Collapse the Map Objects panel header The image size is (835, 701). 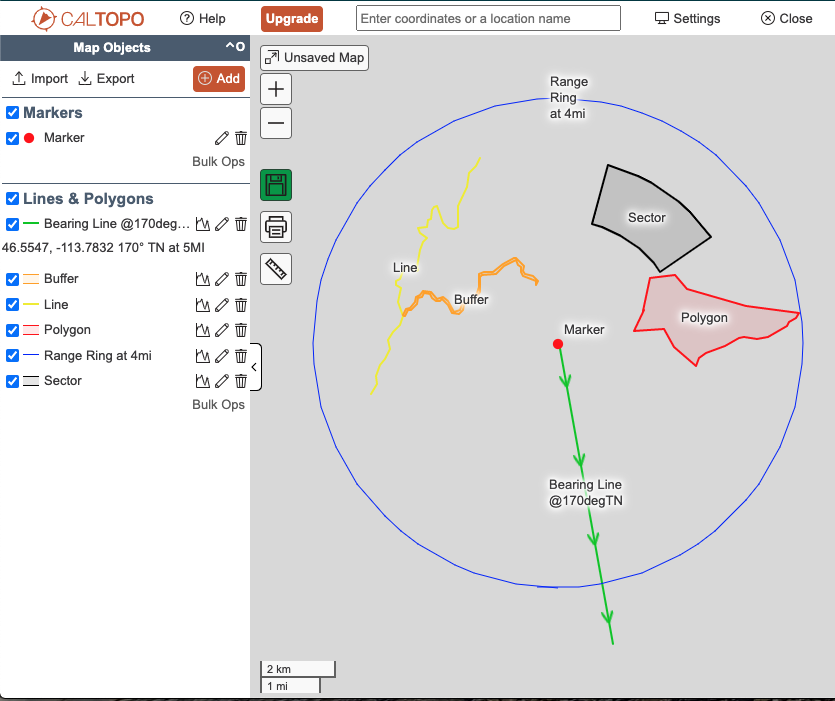[x=234, y=47]
